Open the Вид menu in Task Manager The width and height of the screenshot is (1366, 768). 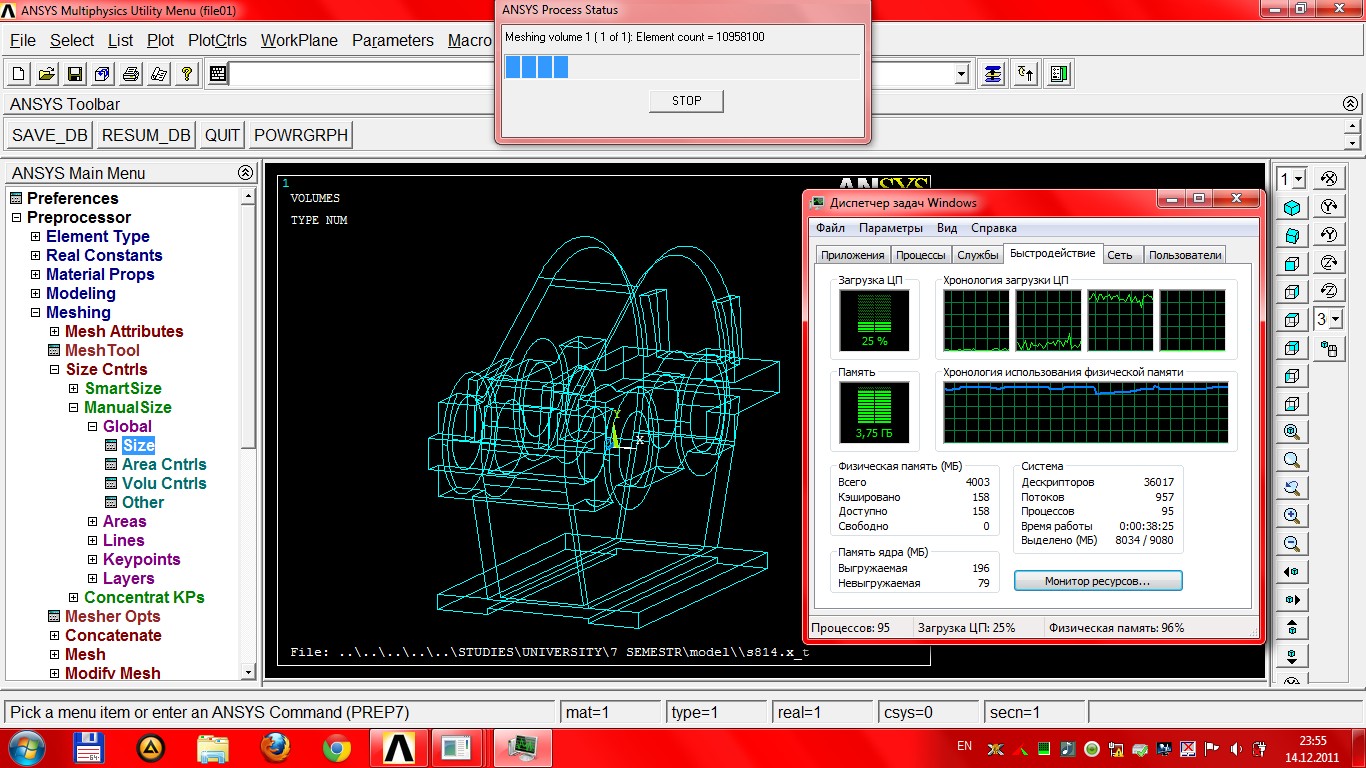947,228
